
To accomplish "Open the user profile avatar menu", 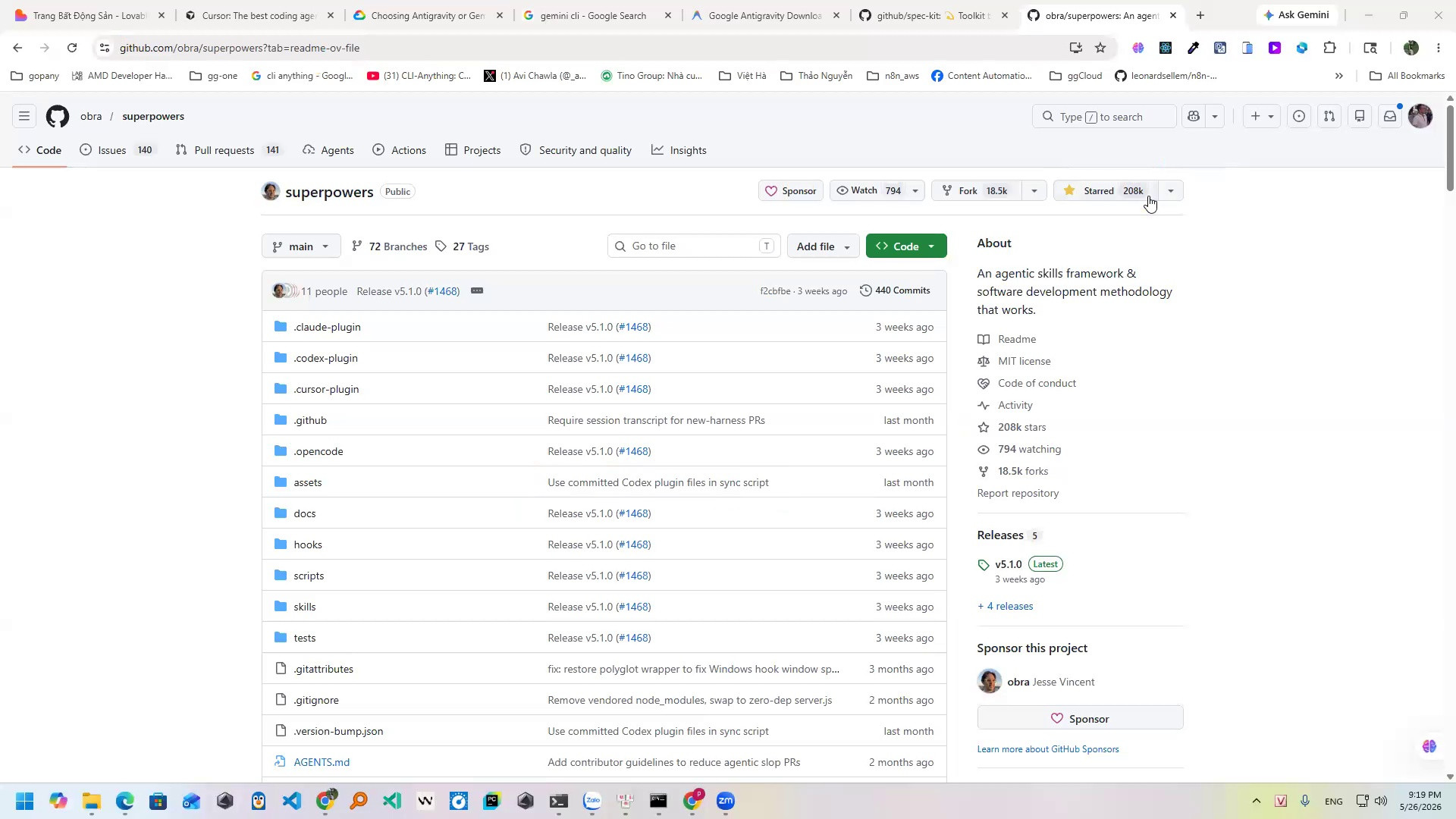I will [x=1420, y=116].
